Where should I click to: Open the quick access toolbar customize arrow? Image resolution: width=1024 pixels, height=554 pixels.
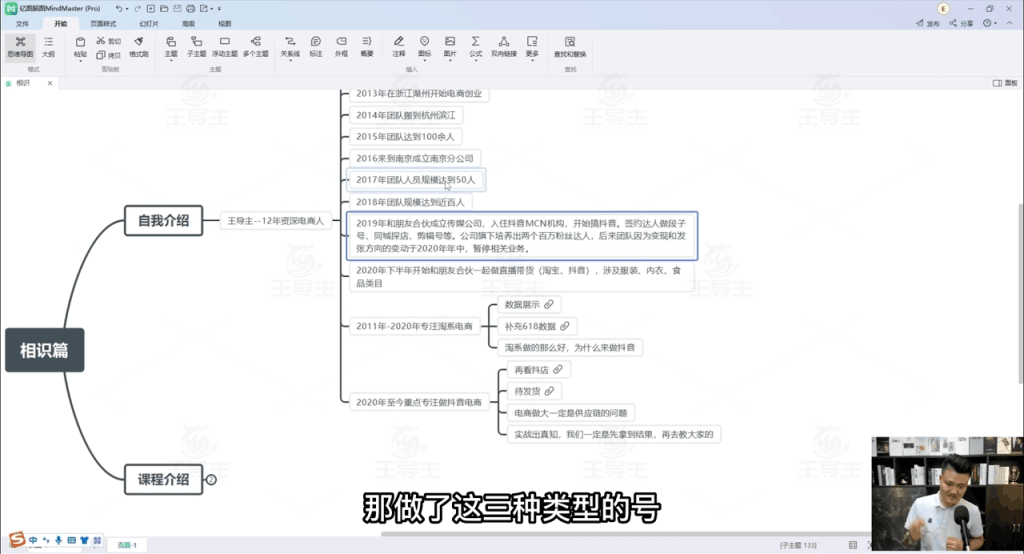(219, 9)
